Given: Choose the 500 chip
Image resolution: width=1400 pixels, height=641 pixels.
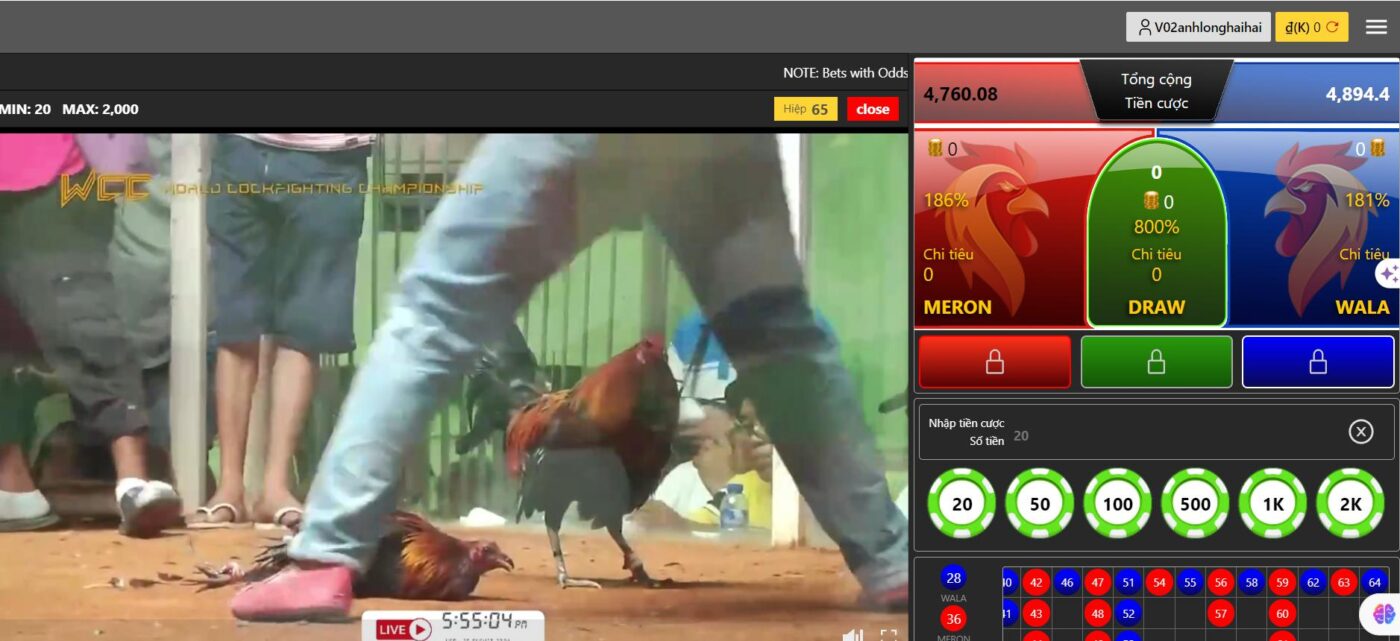Looking at the screenshot, I should (1195, 504).
